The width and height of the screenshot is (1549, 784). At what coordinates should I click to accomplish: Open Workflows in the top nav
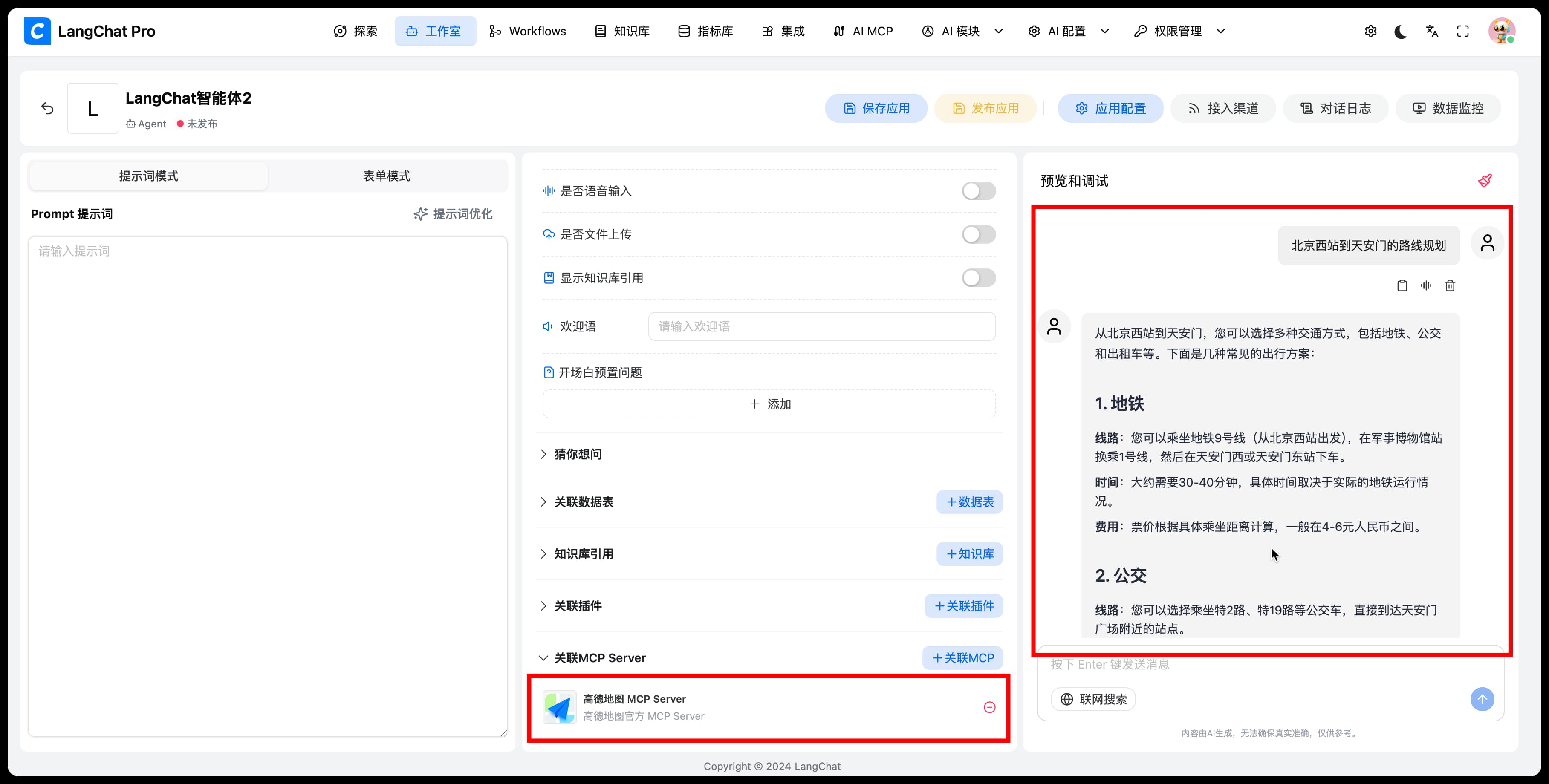[x=527, y=31]
